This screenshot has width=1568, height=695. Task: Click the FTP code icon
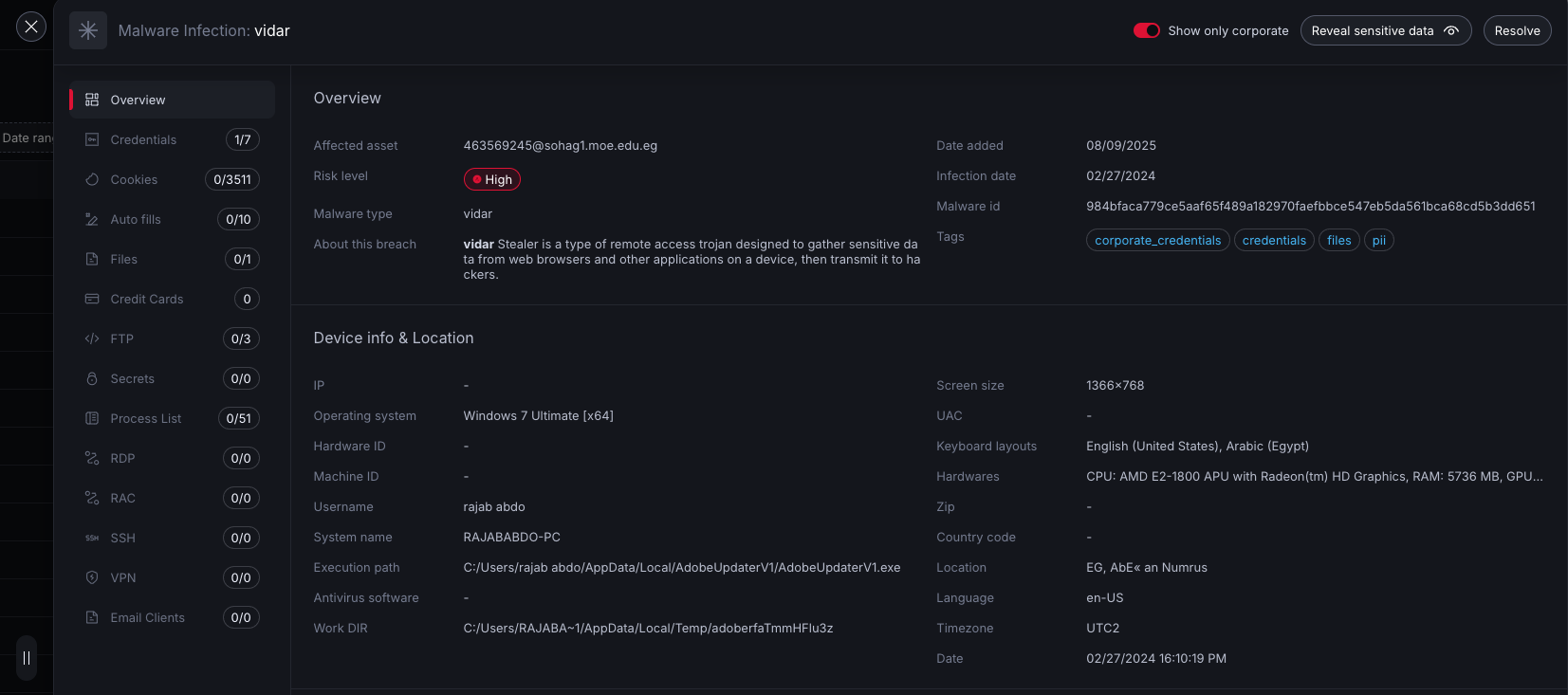pos(92,338)
